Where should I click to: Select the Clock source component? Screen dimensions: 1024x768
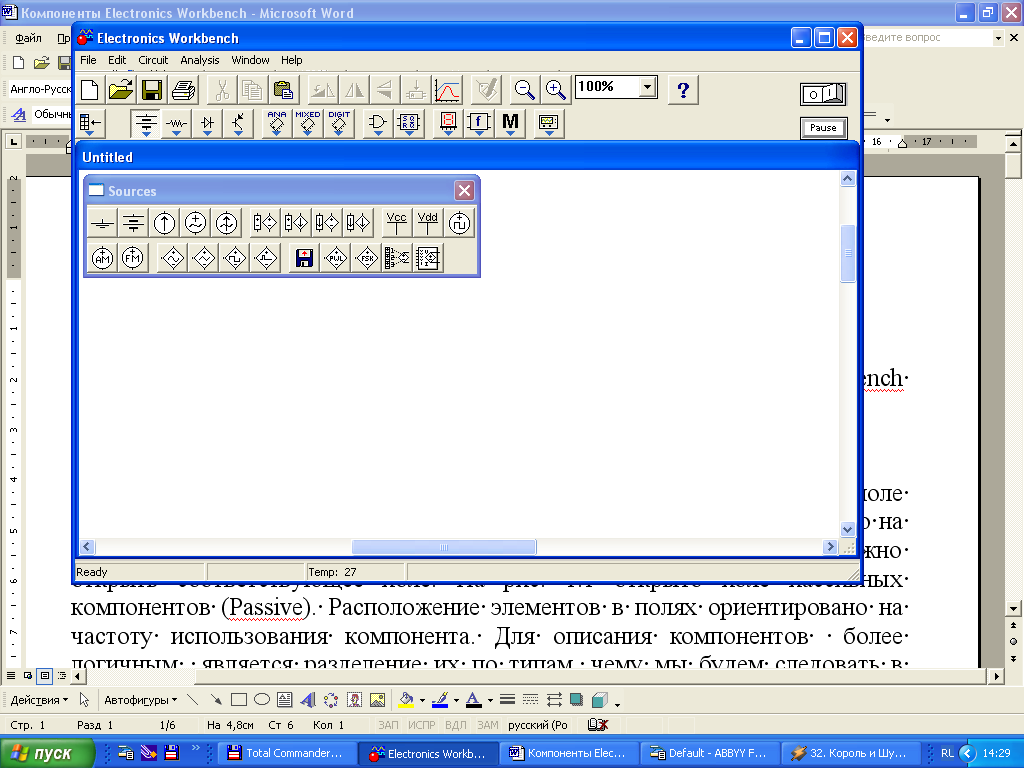click(460, 223)
